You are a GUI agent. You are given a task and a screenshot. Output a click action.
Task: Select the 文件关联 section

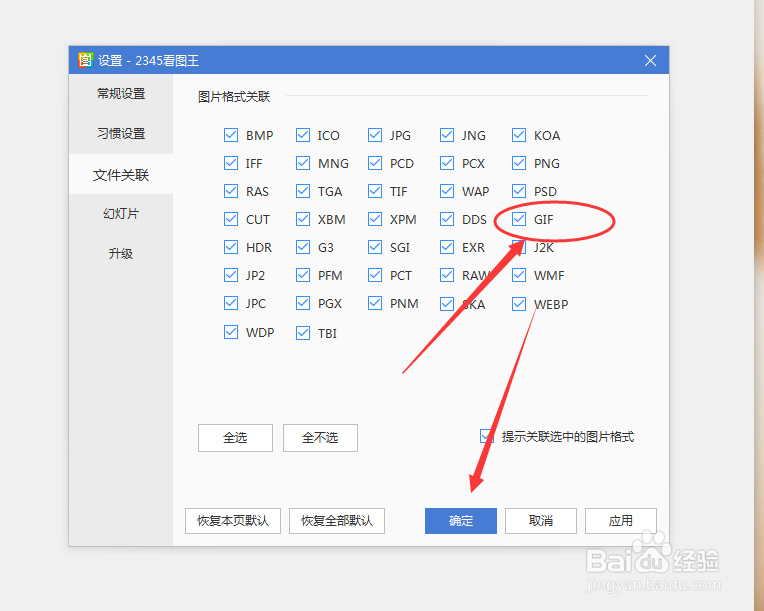121,174
